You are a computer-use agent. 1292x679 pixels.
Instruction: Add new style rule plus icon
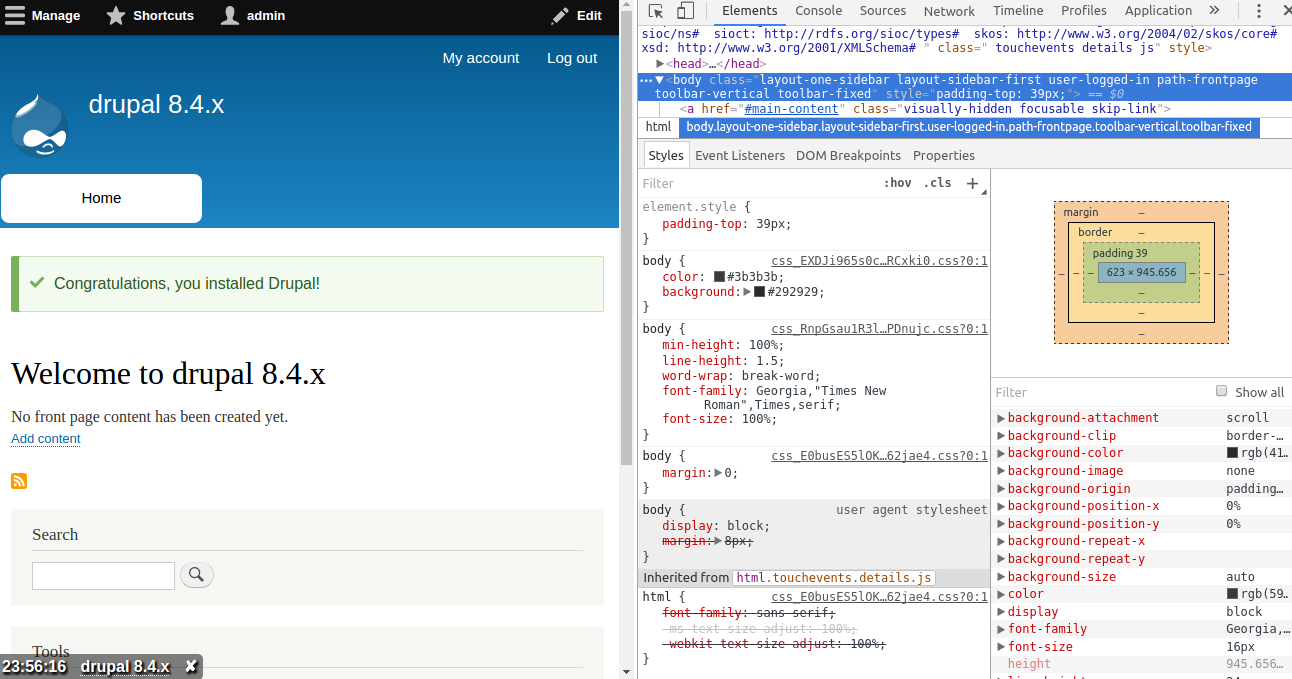pos(972,183)
